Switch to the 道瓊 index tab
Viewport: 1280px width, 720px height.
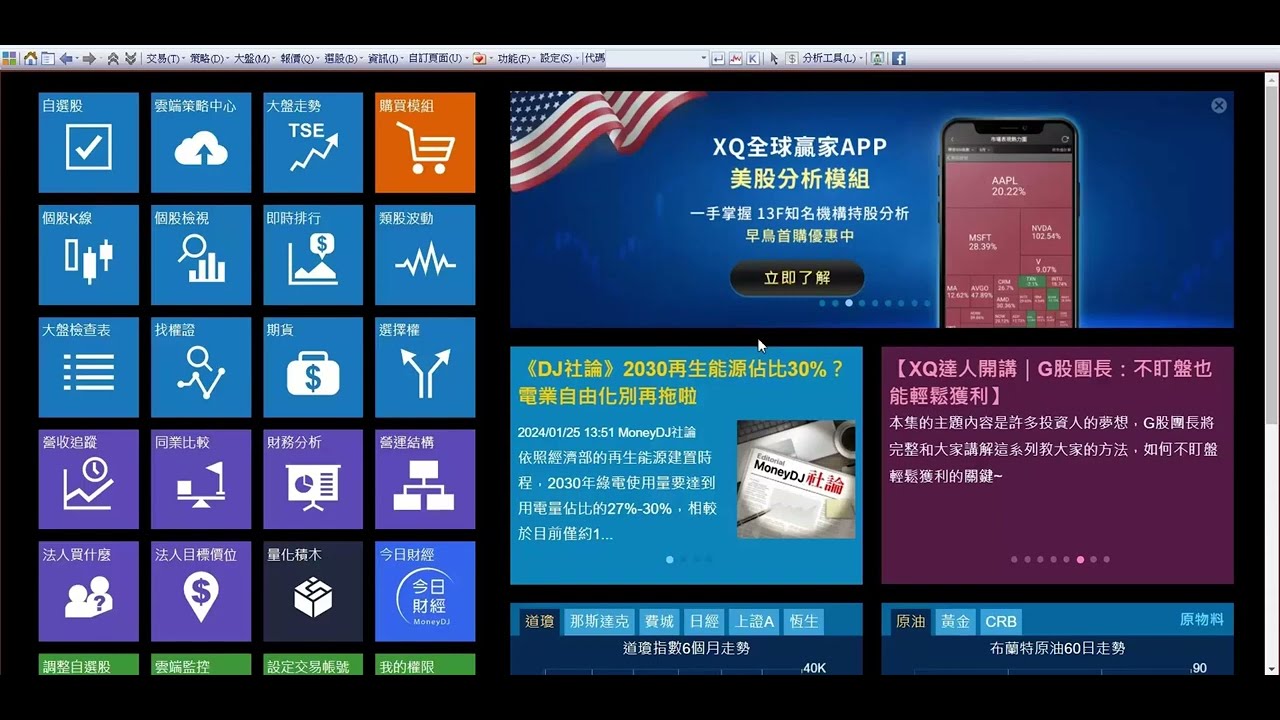540,621
